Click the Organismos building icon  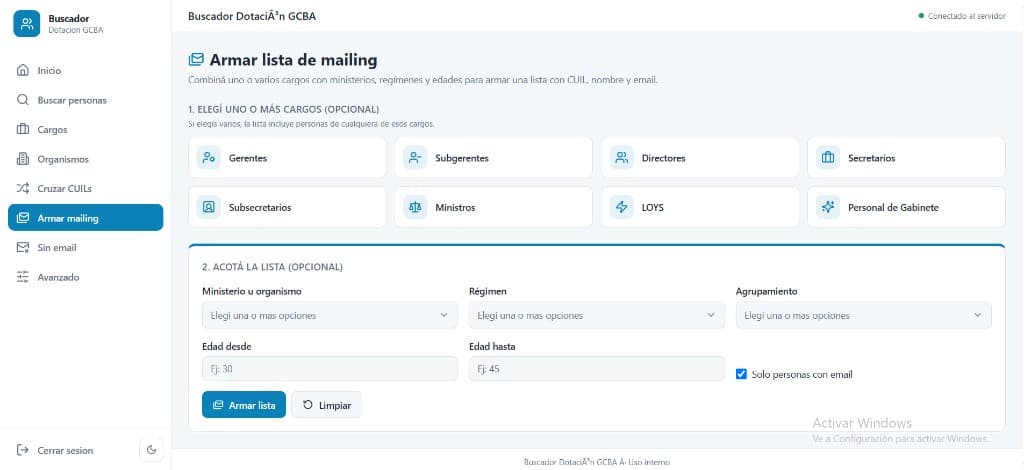pyautogui.click(x=23, y=159)
